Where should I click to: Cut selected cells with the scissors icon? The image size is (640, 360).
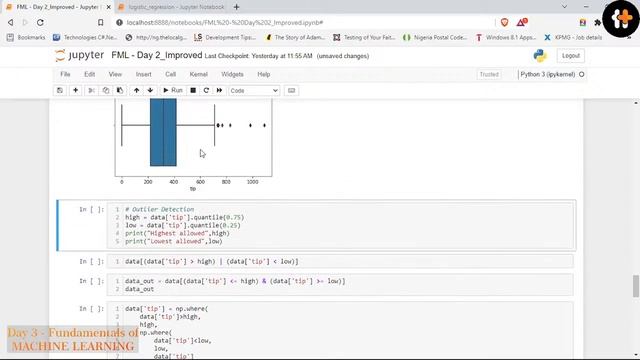[91, 90]
